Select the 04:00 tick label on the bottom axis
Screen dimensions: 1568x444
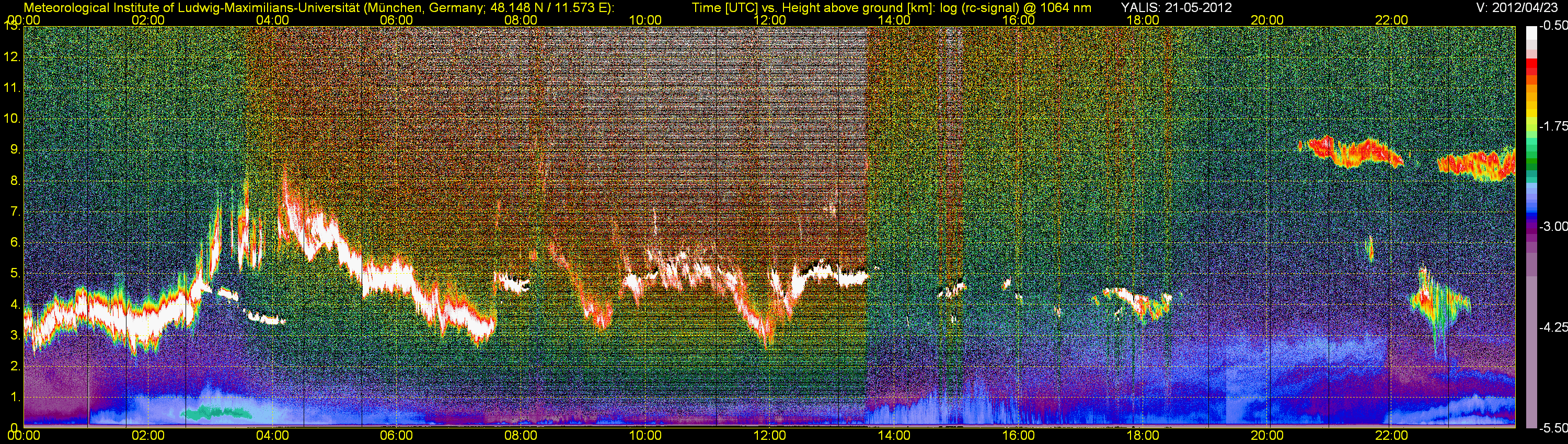[x=272, y=436]
